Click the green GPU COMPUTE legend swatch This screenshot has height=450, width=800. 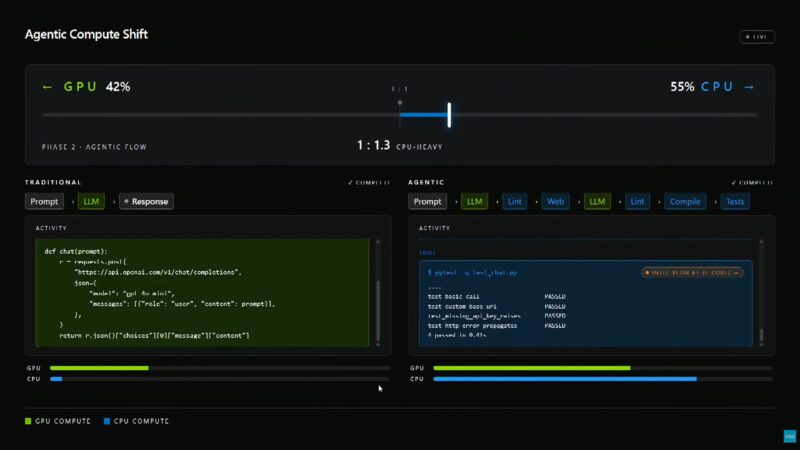click(28, 421)
